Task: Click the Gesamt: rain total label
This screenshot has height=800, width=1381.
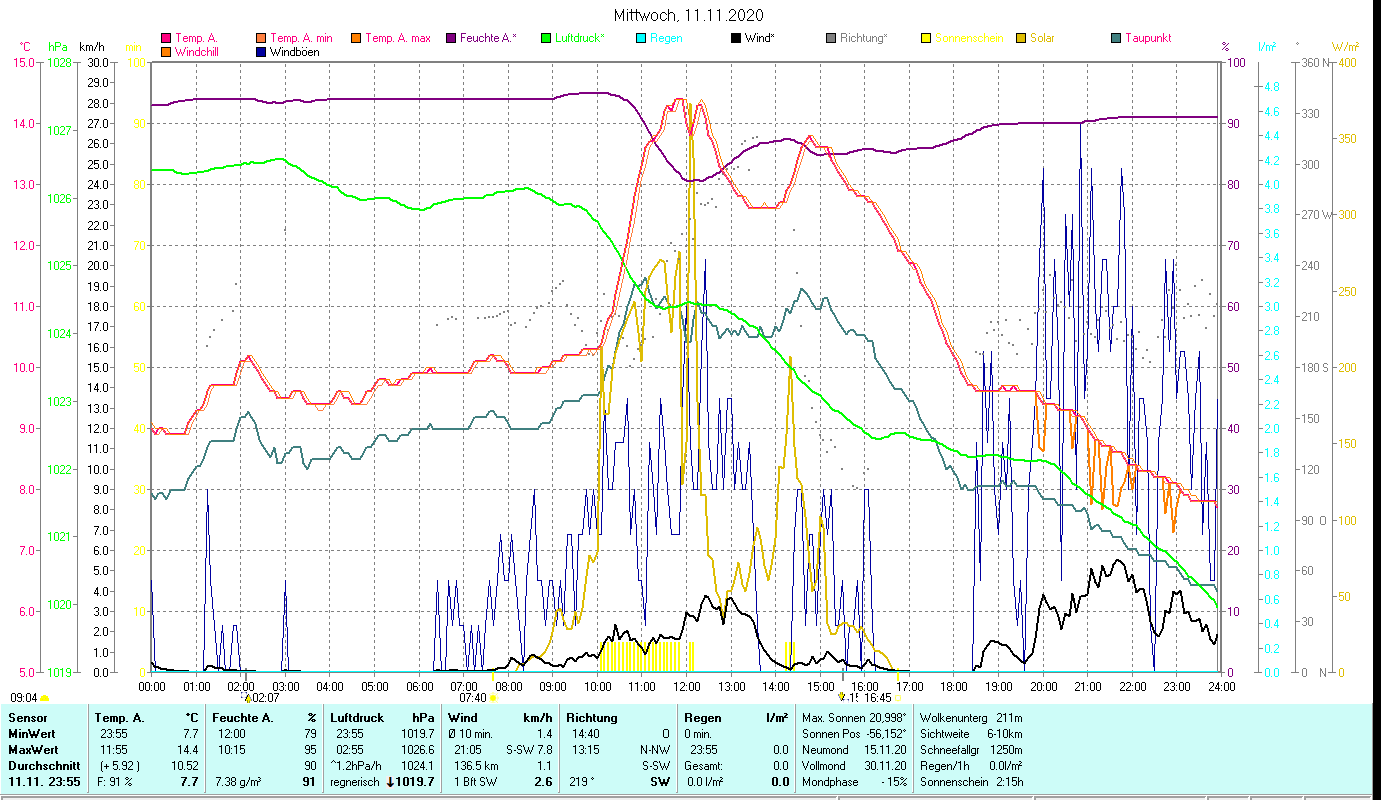Action: click(x=703, y=766)
